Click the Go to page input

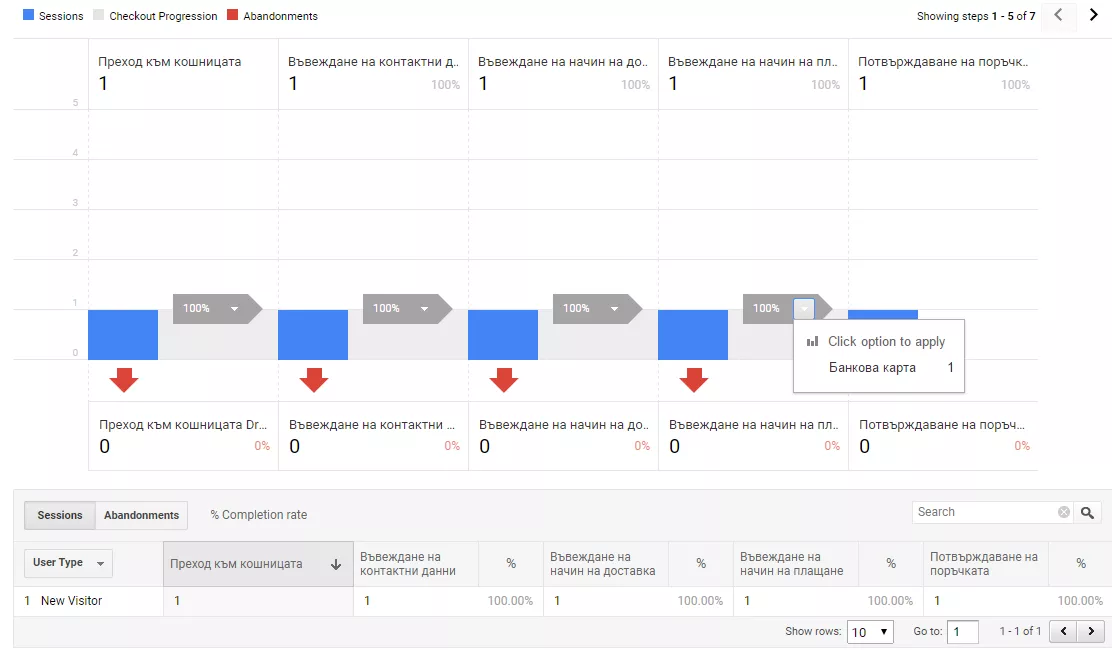click(x=962, y=632)
